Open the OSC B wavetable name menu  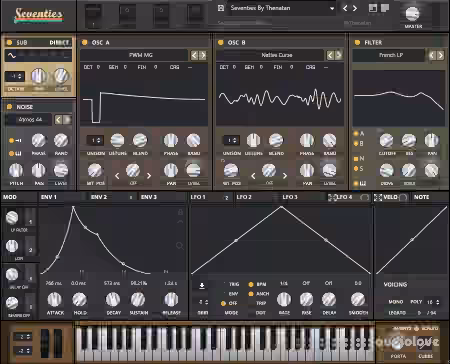[270, 55]
